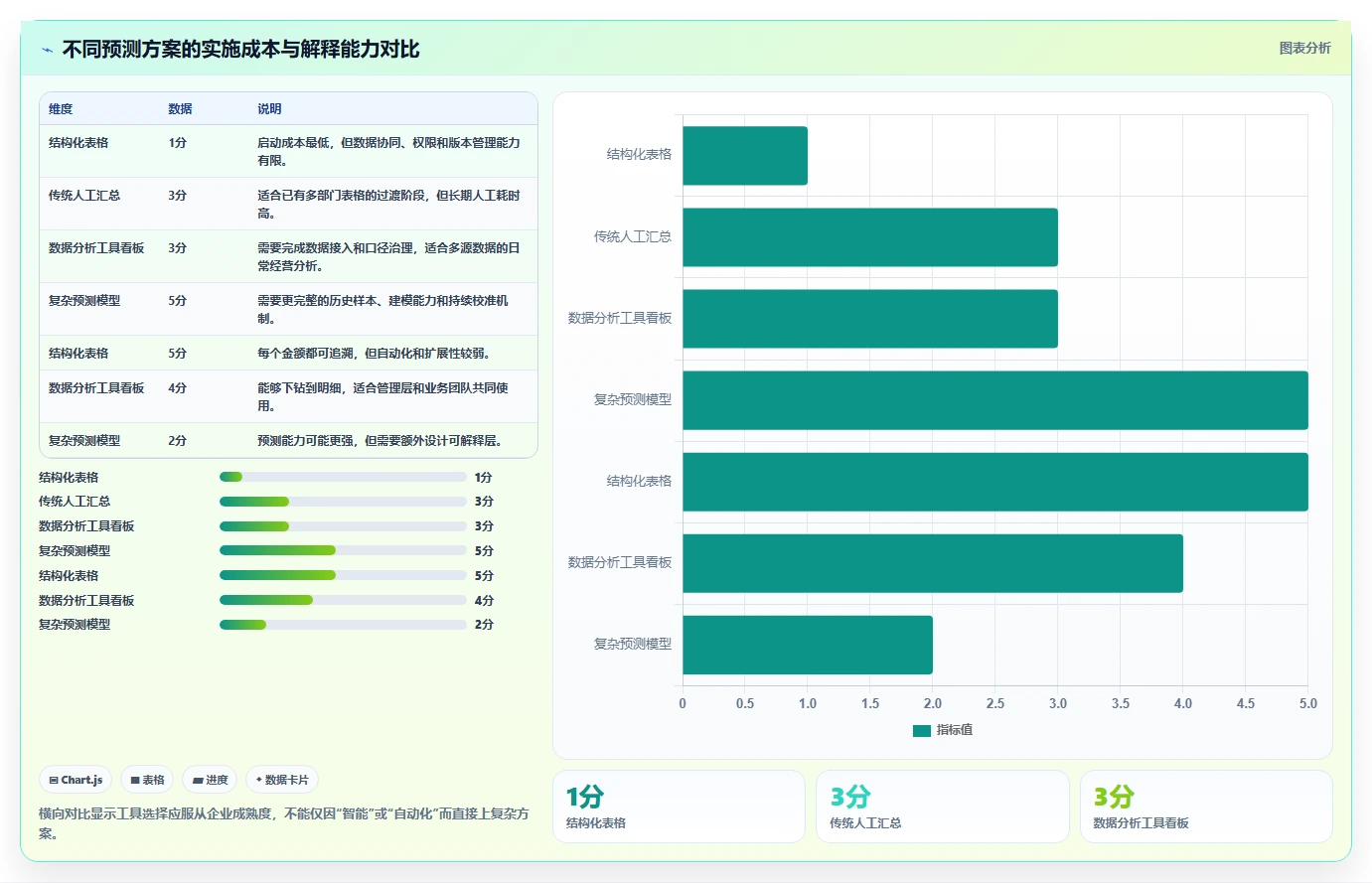
Task: Click the 5.0 tick on the chart axis
Action: click(1308, 703)
